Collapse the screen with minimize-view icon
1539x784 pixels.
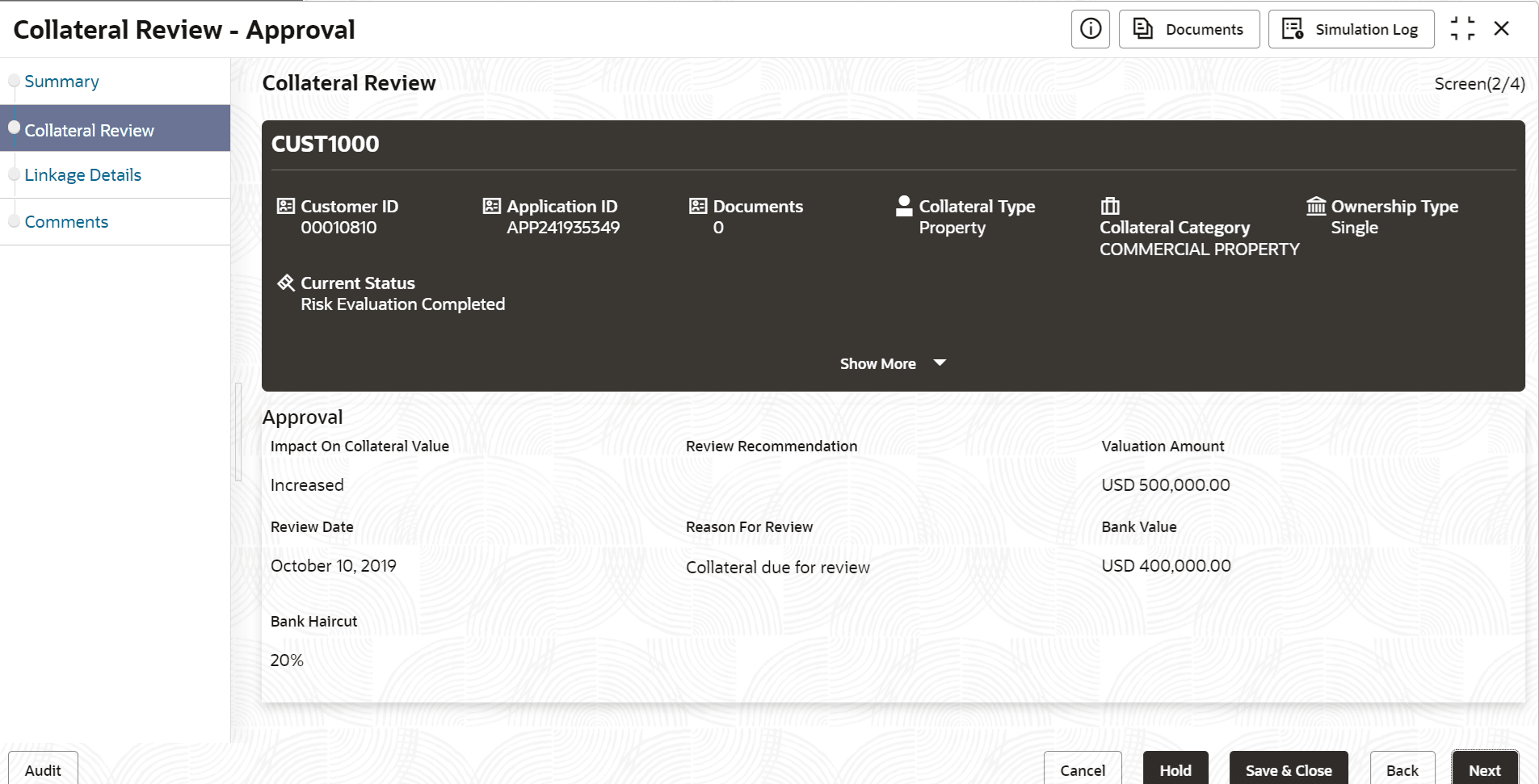1462,29
